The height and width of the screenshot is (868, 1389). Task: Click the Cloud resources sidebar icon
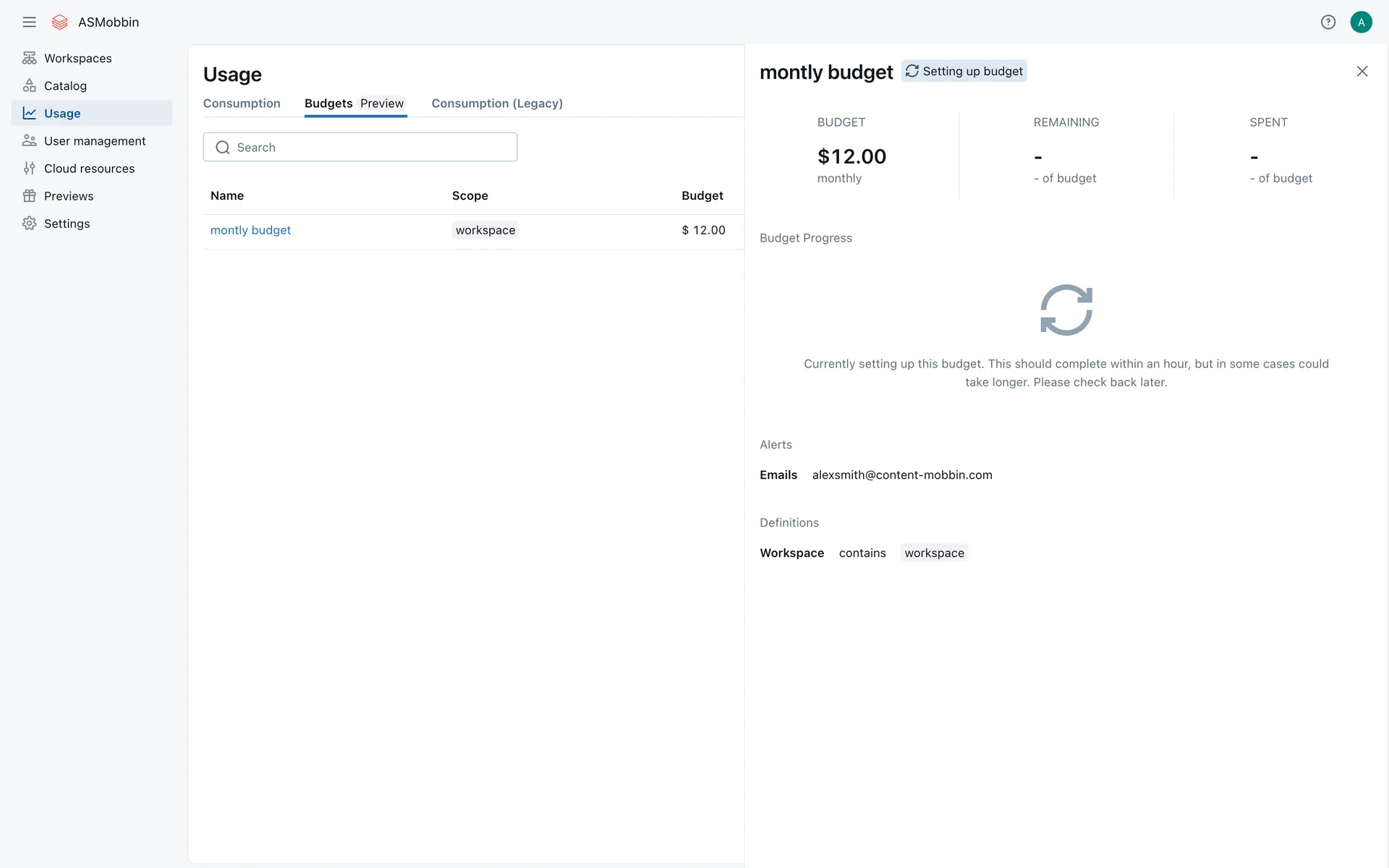(x=29, y=169)
